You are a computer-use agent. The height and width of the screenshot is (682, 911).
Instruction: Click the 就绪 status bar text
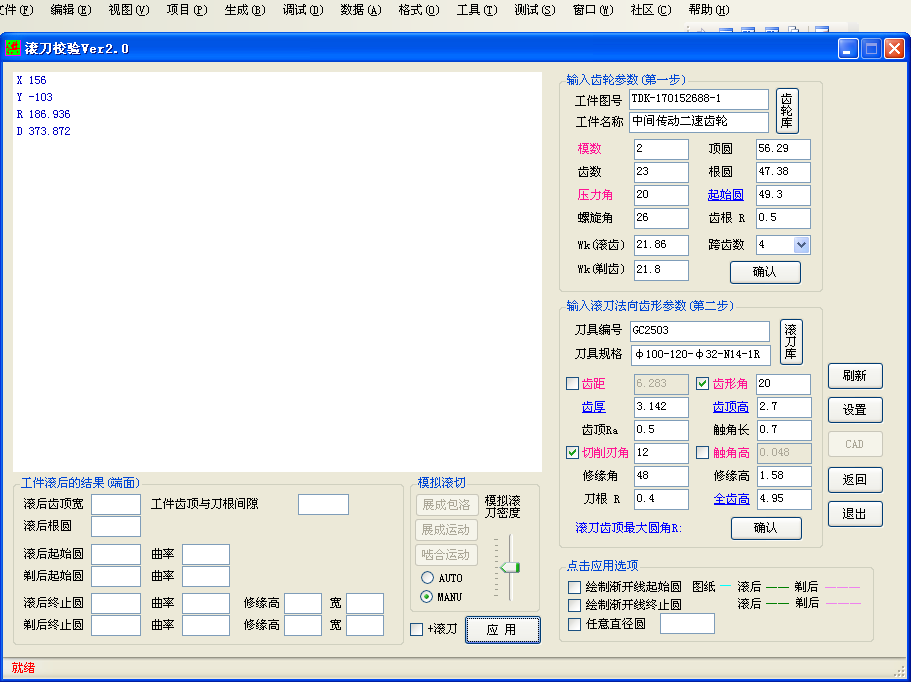[23, 668]
